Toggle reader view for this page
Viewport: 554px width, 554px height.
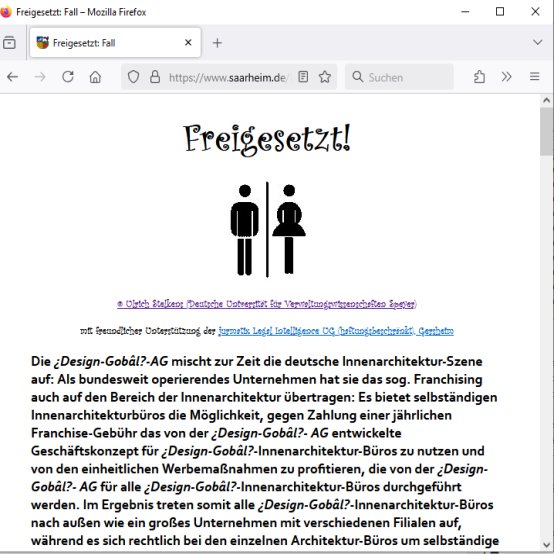point(303,77)
